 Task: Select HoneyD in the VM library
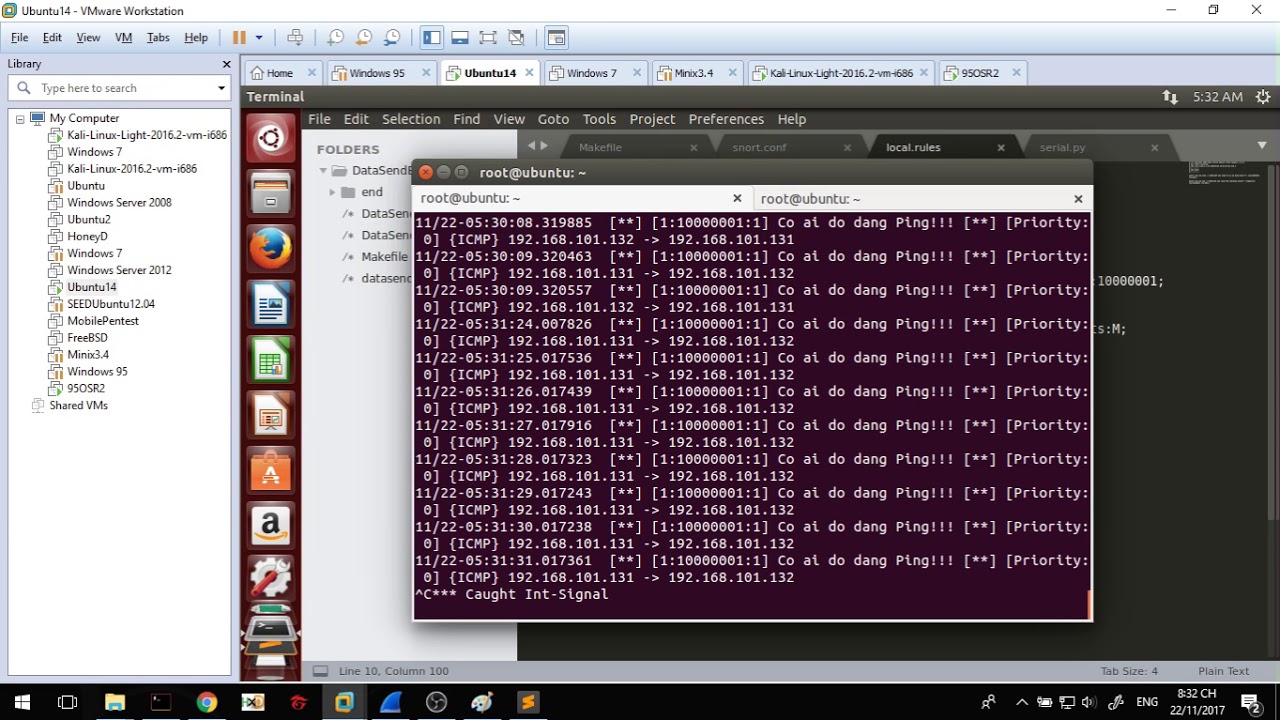87,237
